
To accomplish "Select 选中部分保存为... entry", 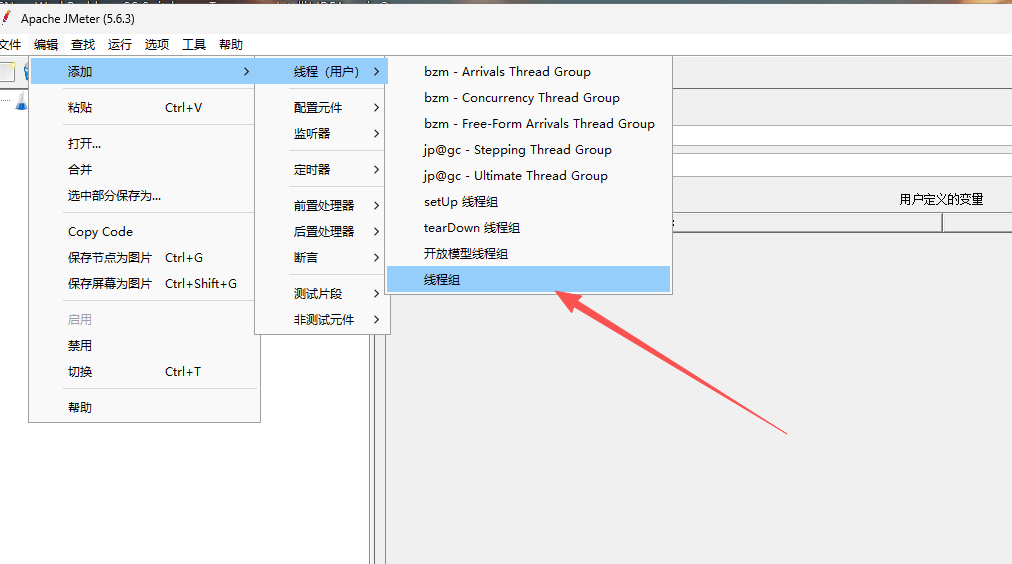I will pos(143,196).
